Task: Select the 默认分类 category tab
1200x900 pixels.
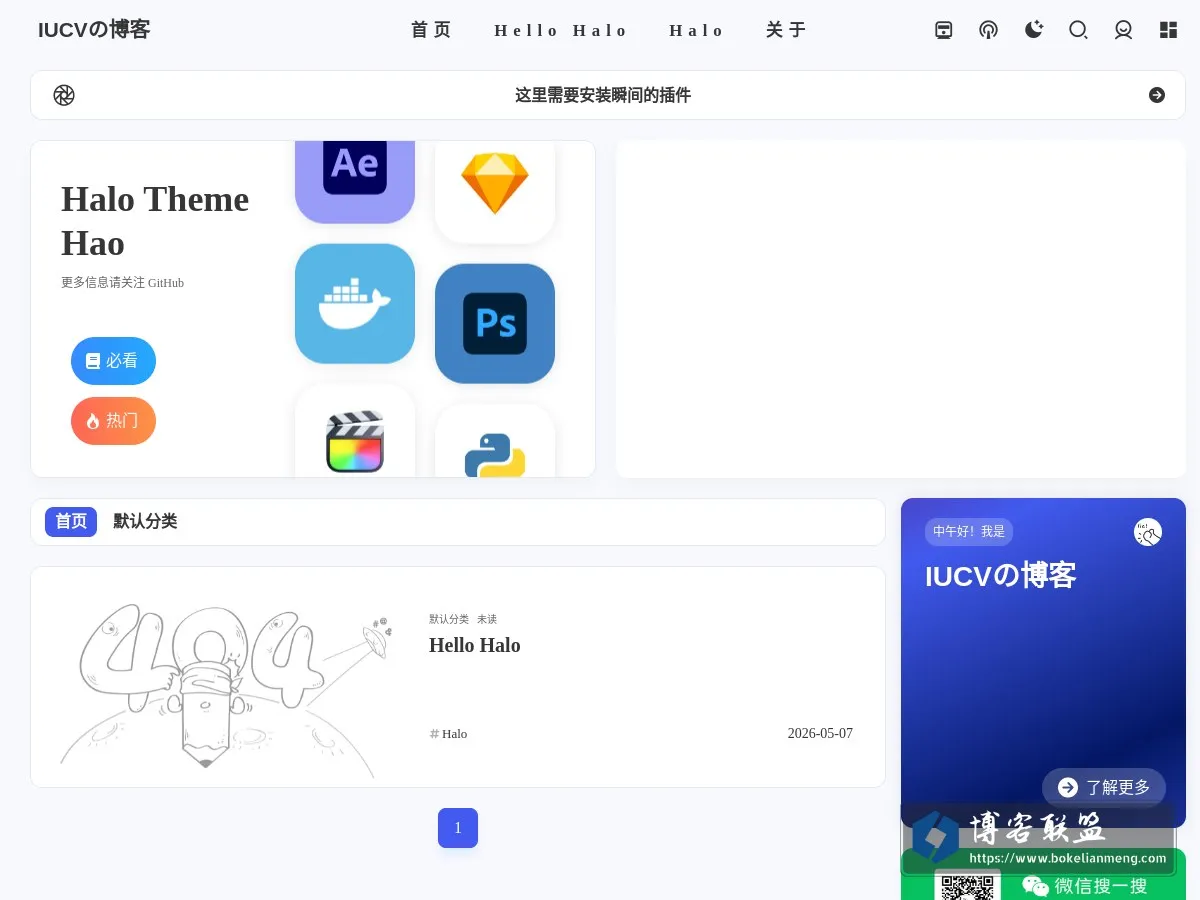Action: (x=145, y=522)
